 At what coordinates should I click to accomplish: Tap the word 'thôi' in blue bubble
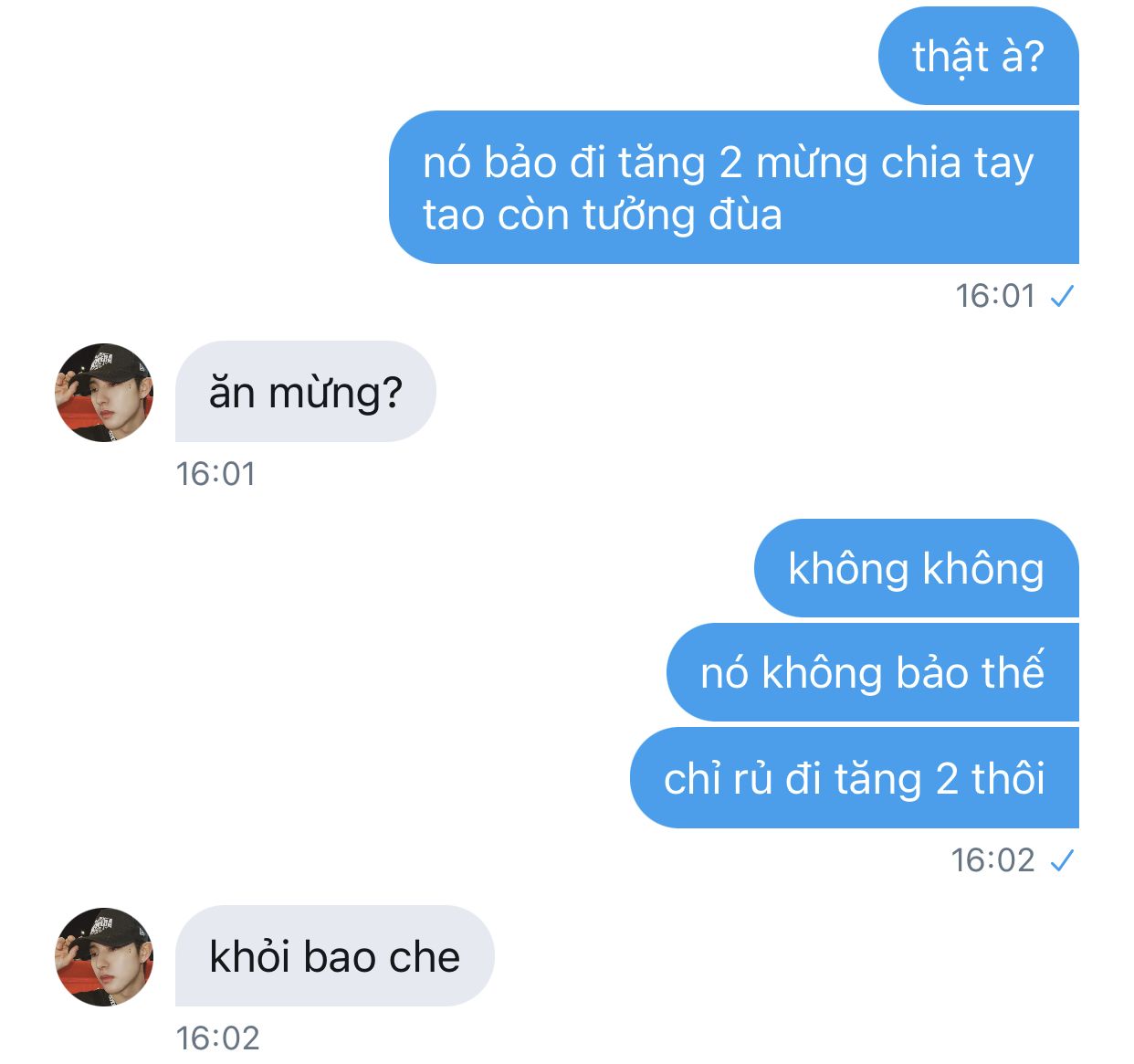click(x=1008, y=779)
